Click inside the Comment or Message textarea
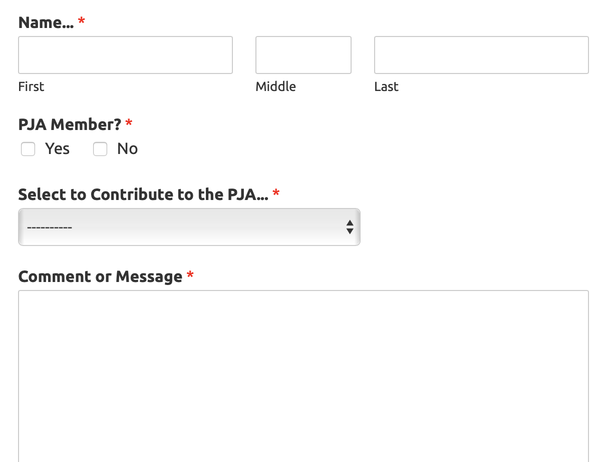Image resolution: width=600 pixels, height=462 pixels. point(303,375)
